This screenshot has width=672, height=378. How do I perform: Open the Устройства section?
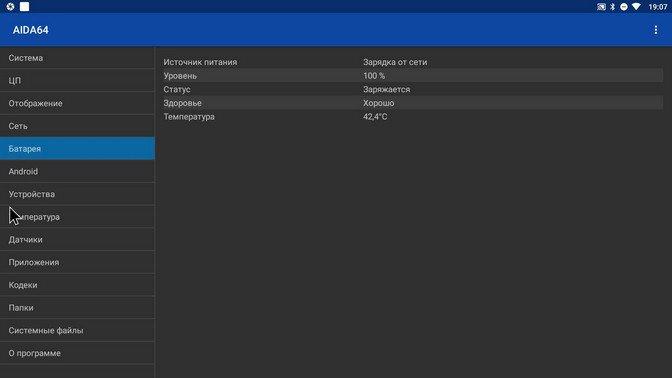[x=77, y=194]
